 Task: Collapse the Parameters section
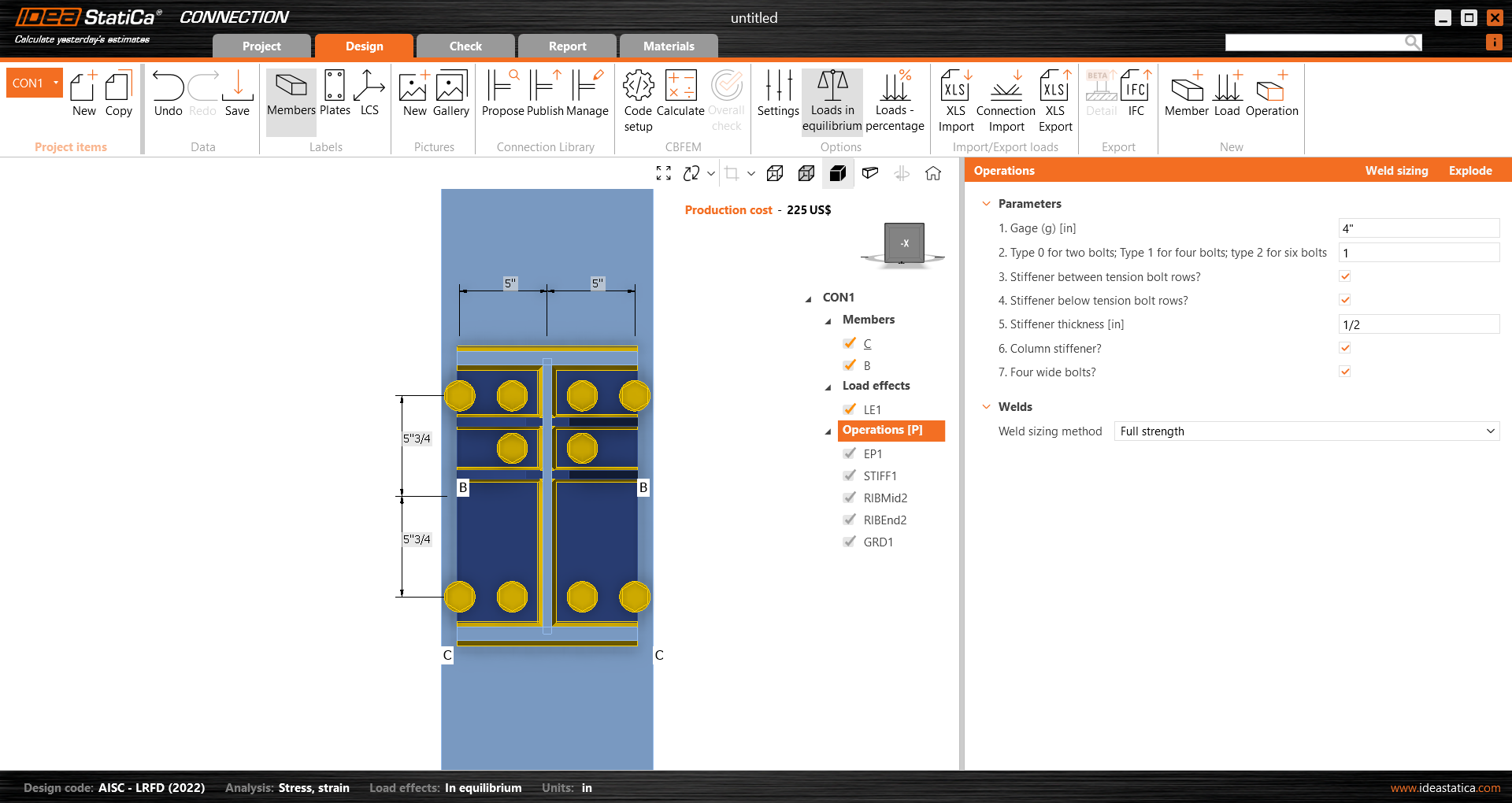point(986,204)
